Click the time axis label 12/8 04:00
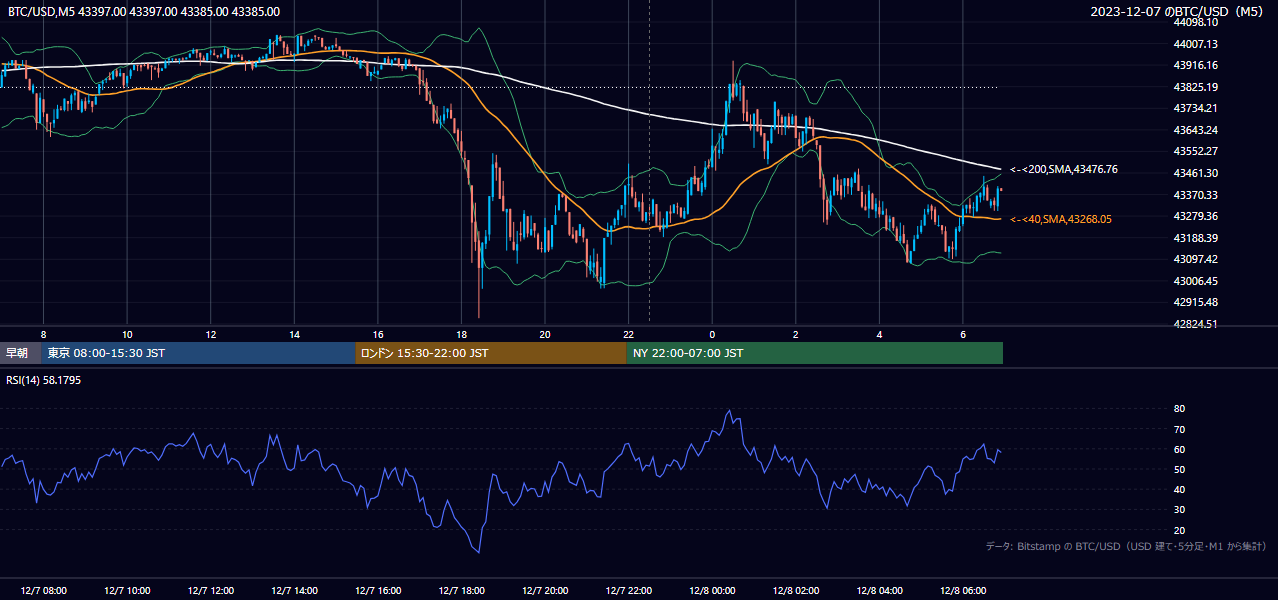Image resolution: width=1278 pixels, height=600 pixels. (879, 591)
